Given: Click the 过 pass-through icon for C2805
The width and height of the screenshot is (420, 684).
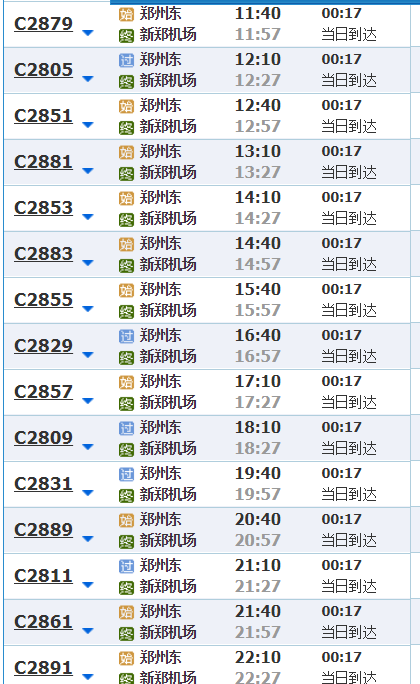Looking at the screenshot, I should click(126, 60).
